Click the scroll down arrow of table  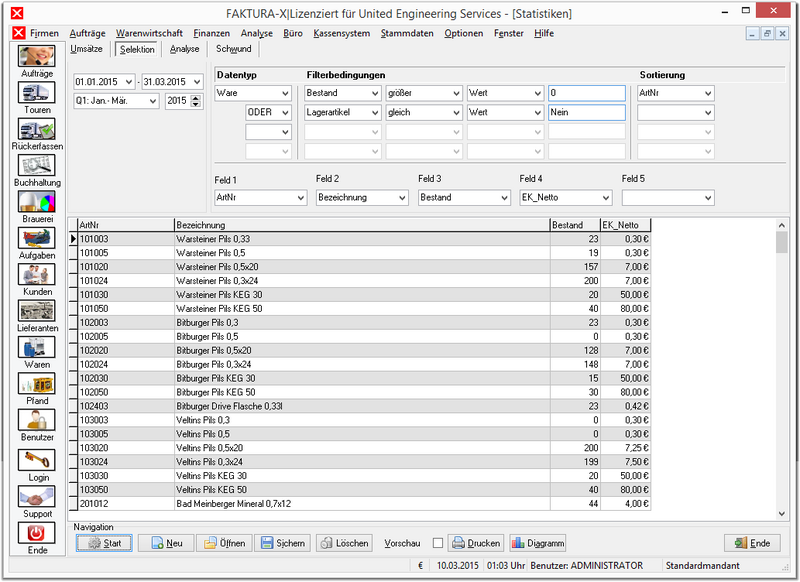point(781,514)
